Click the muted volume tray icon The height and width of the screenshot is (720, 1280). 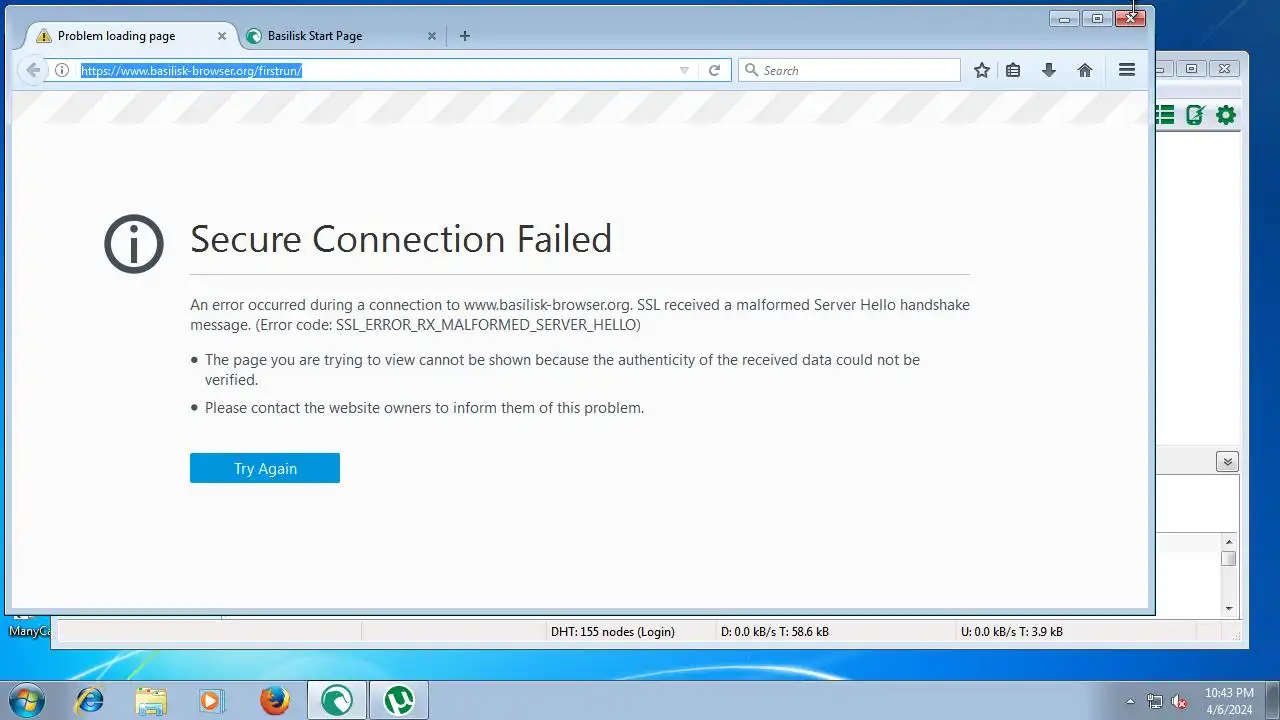1179,701
